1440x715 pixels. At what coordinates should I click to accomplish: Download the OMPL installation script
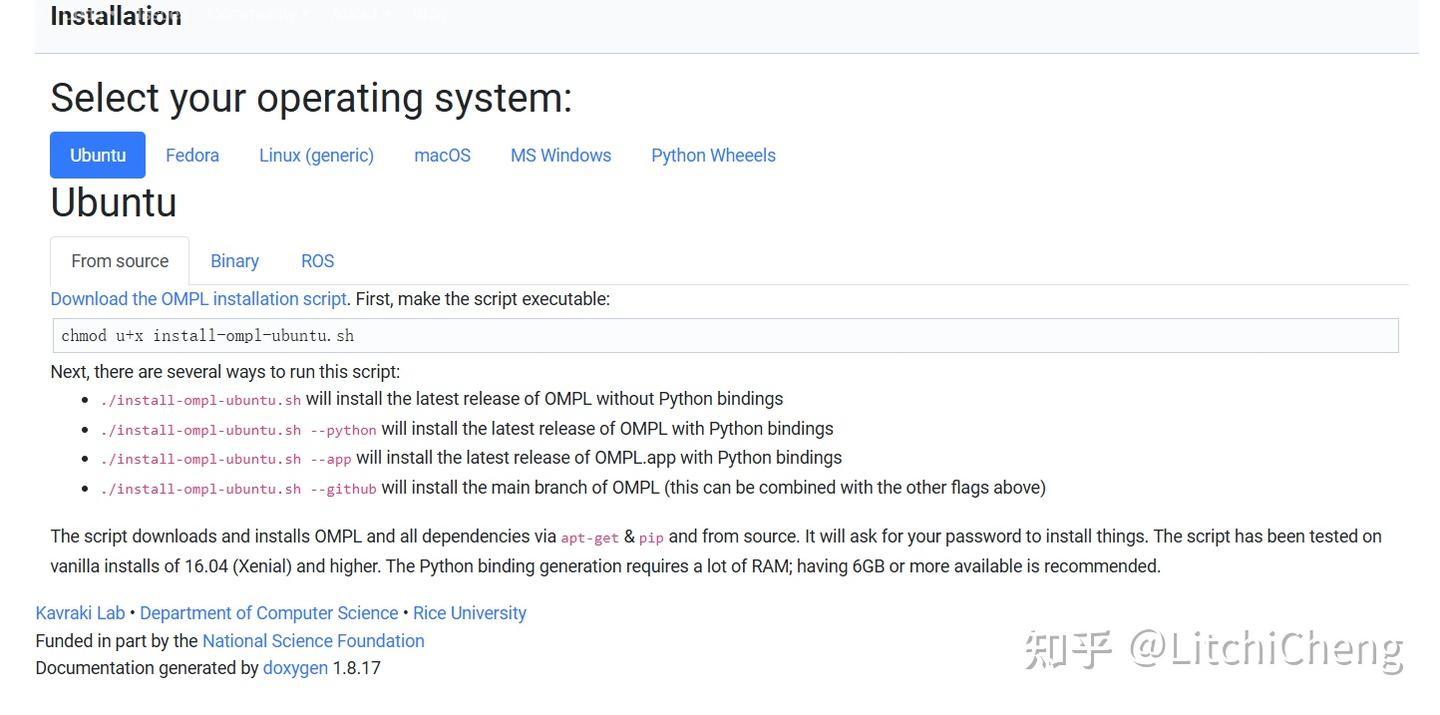coord(198,298)
